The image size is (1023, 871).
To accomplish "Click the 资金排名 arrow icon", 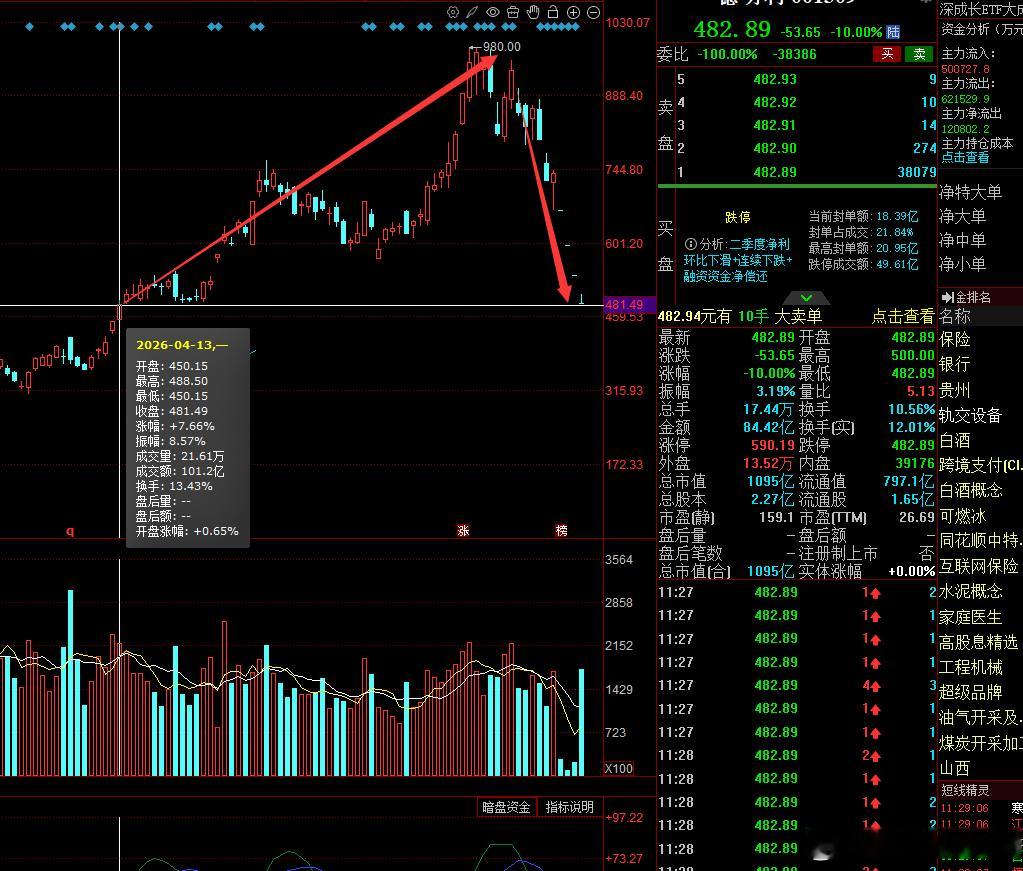I will point(947,298).
